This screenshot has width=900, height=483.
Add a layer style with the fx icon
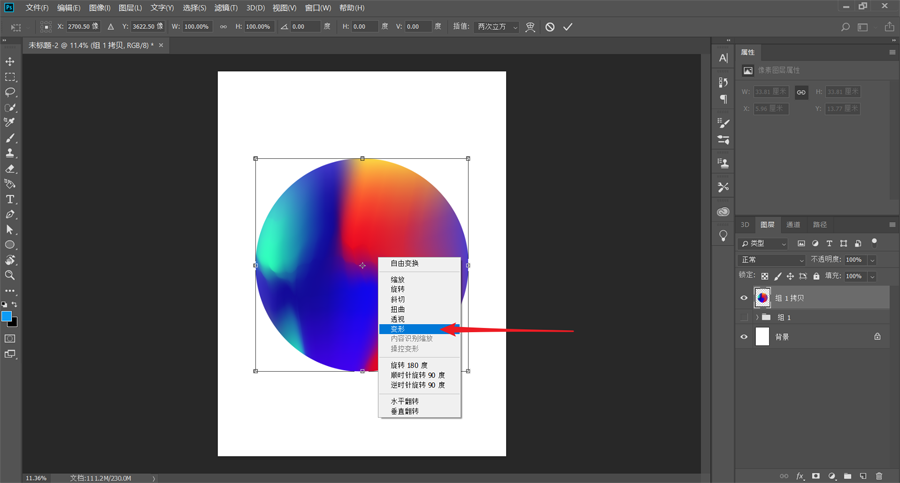click(x=800, y=476)
